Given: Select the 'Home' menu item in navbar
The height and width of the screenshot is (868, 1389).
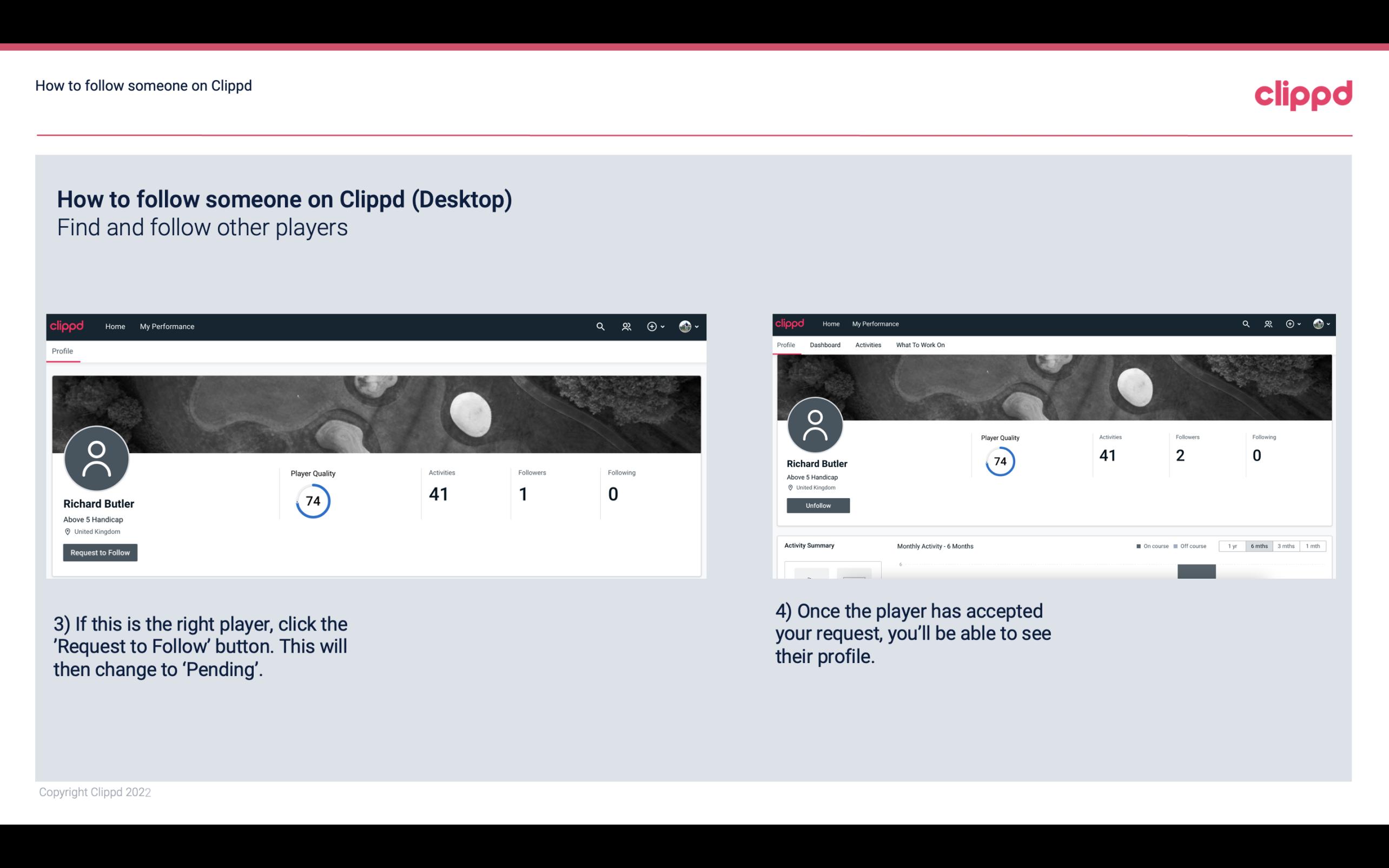Looking at the screenshot, I should [115, 326].
